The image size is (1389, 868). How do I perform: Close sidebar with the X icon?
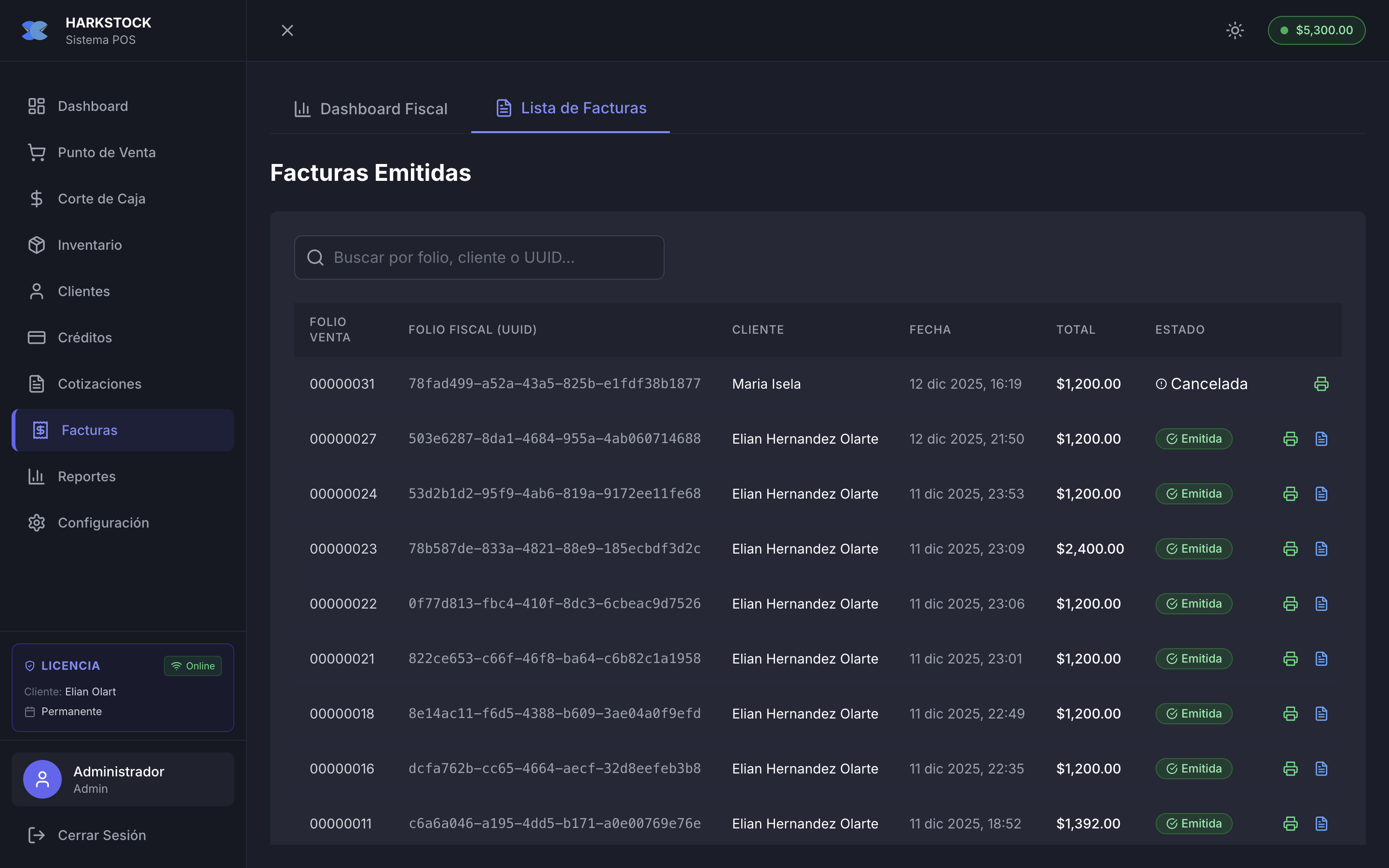coord(287,30)
